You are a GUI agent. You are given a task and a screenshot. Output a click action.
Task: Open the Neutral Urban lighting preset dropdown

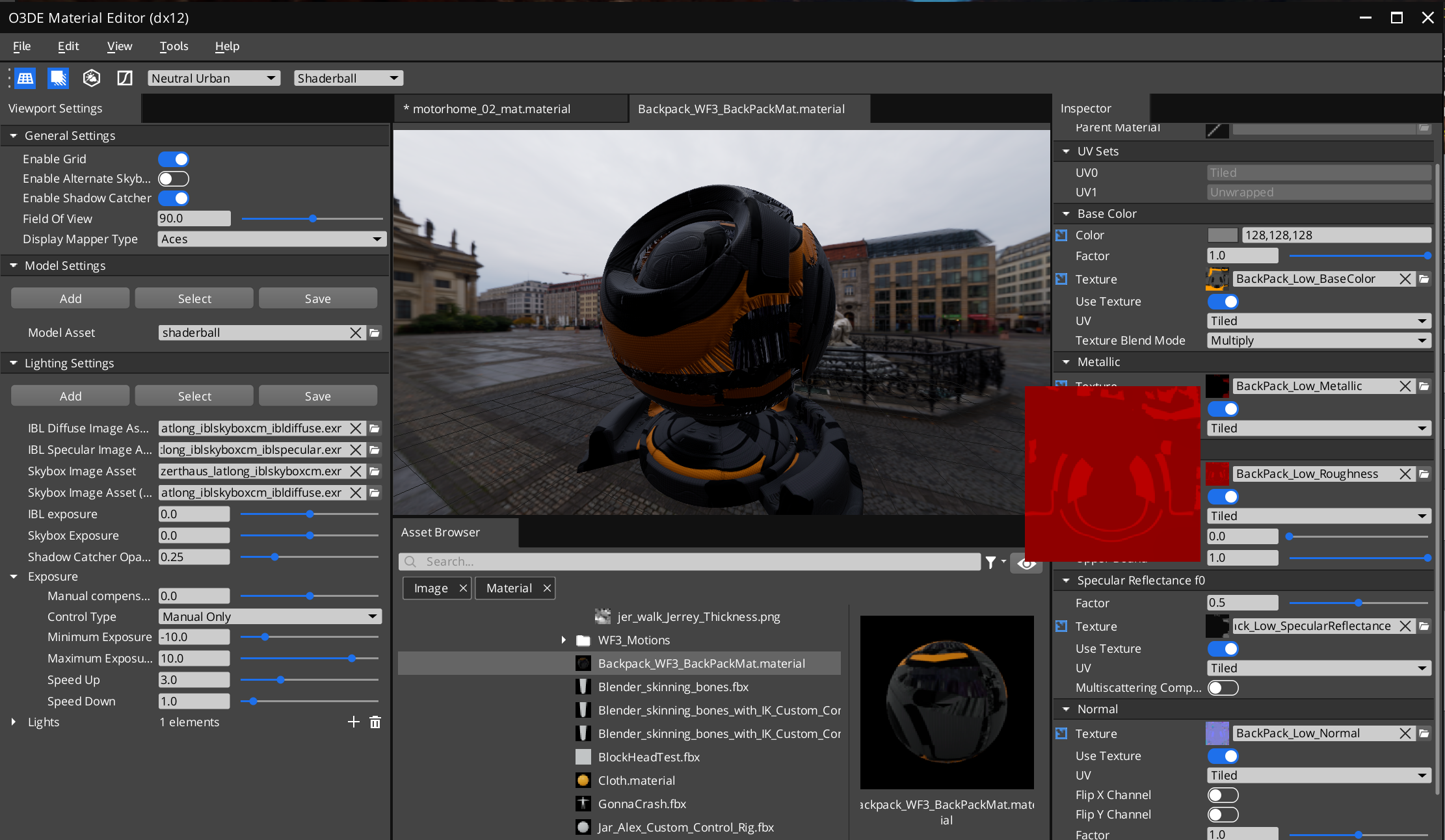coord(214,78)
